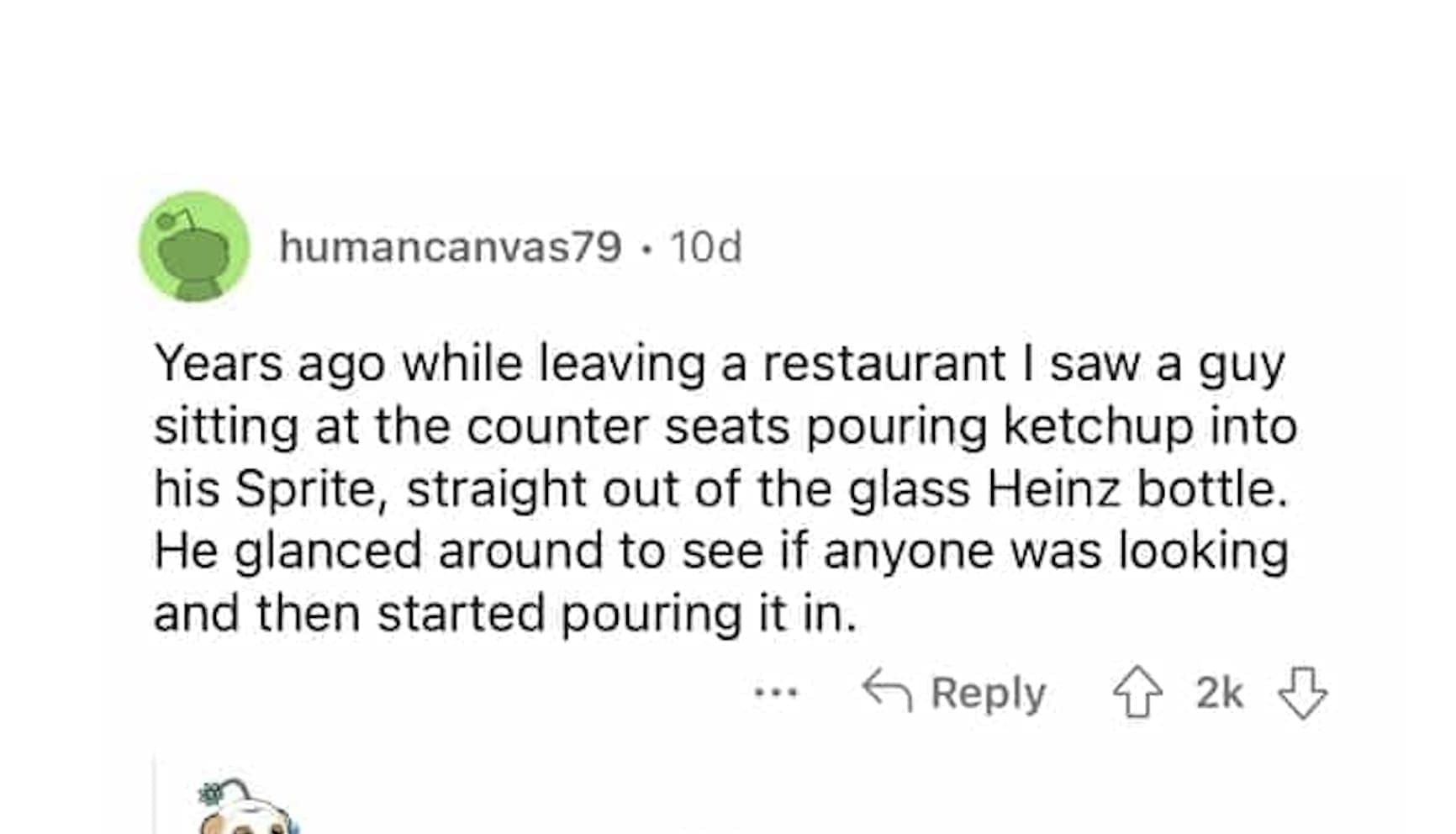The height and width of the screenshot is (834, 1456).
Task: Click the curved Reply arrow icon
Action: (x=887, y=691)
